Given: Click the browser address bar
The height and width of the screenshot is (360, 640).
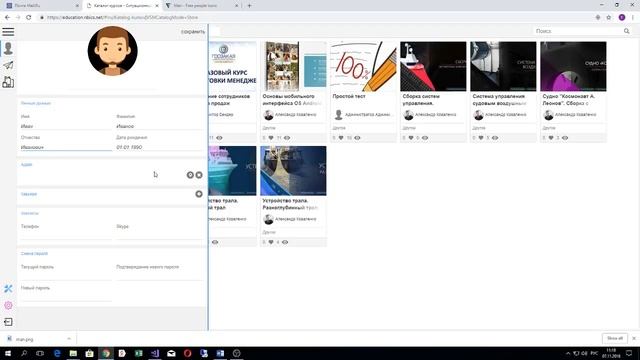Looking at the screenshot, I should point(314,18).
